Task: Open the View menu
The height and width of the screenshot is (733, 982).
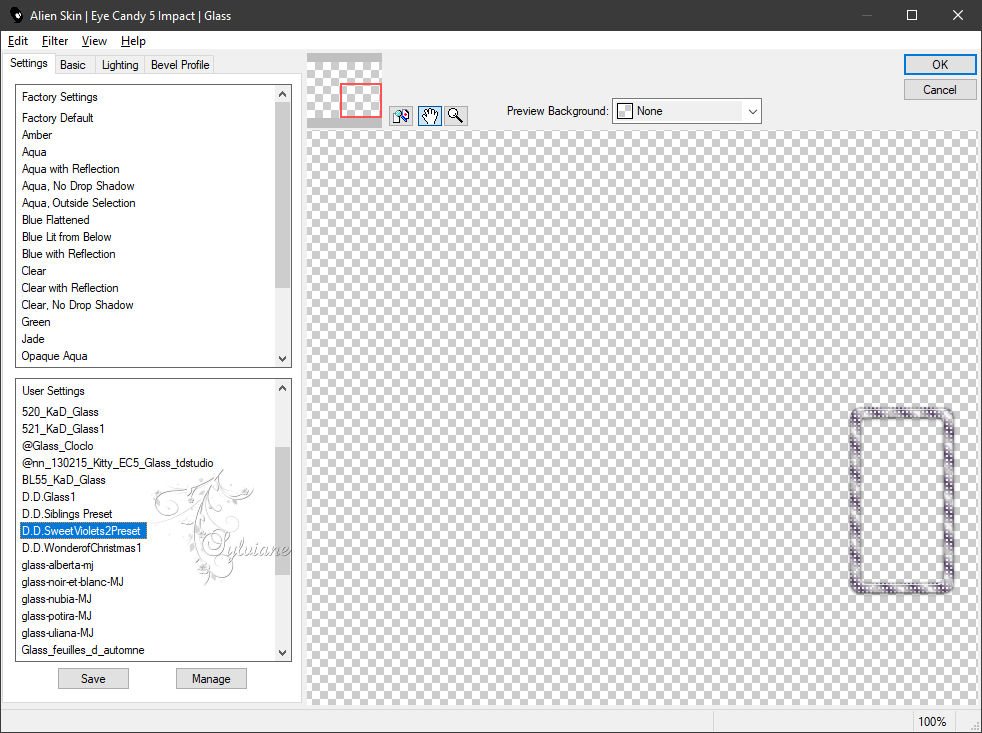Action: pyautogui.click(x=94, y=41)
